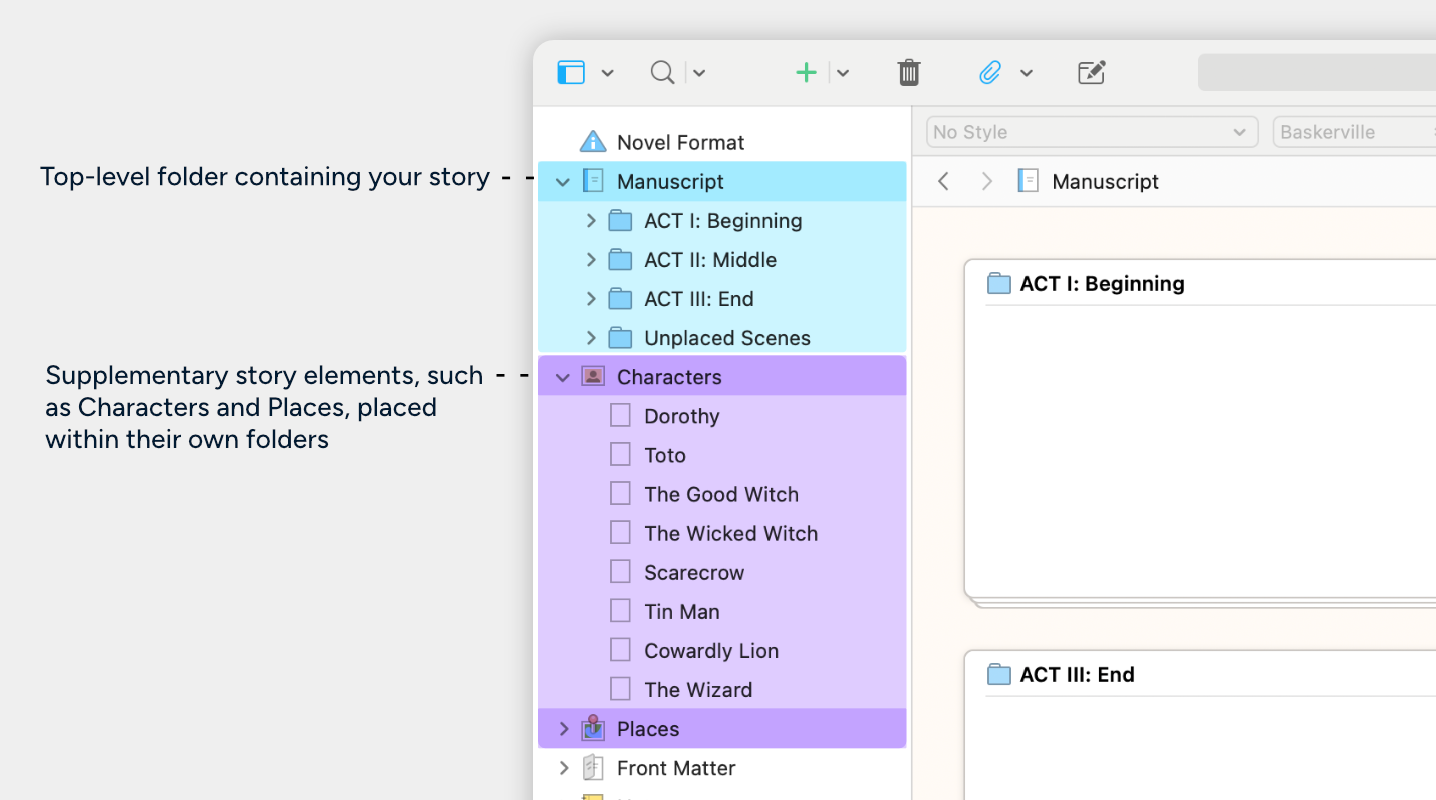Open sidebar view options dropdown arrow

[607, 73]
